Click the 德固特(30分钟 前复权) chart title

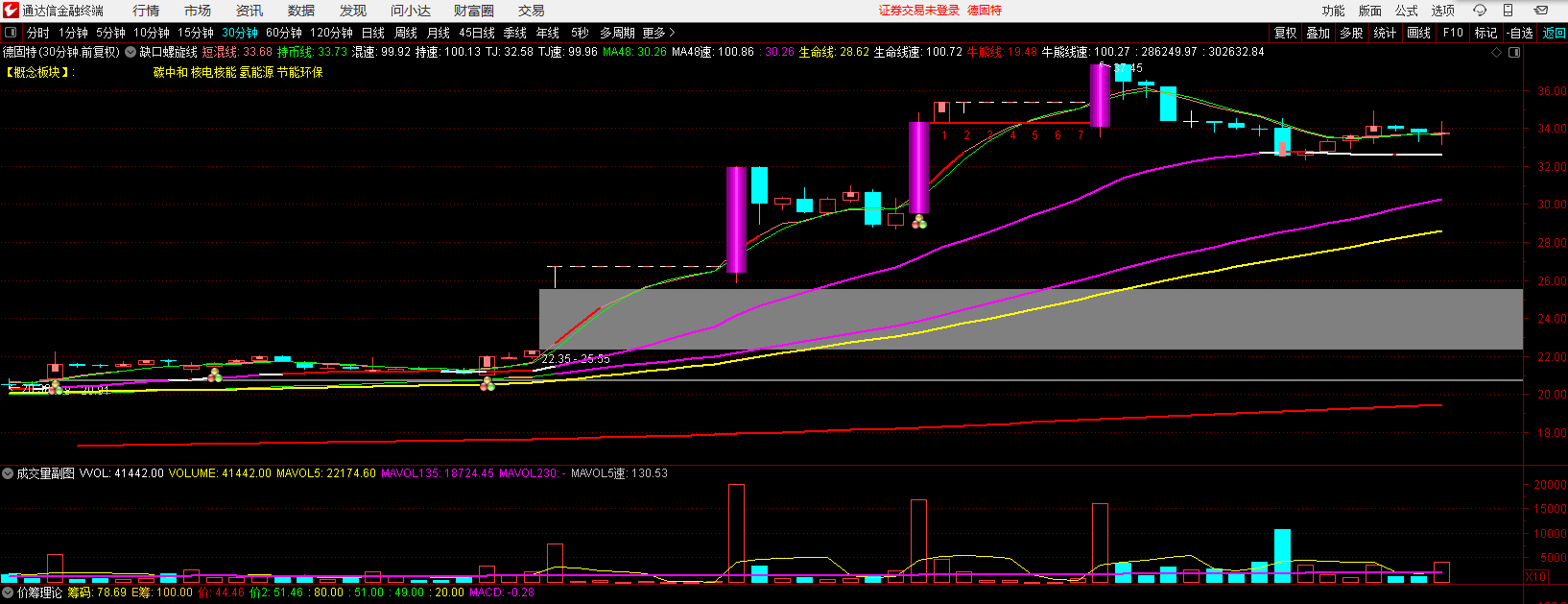(61, 52)
